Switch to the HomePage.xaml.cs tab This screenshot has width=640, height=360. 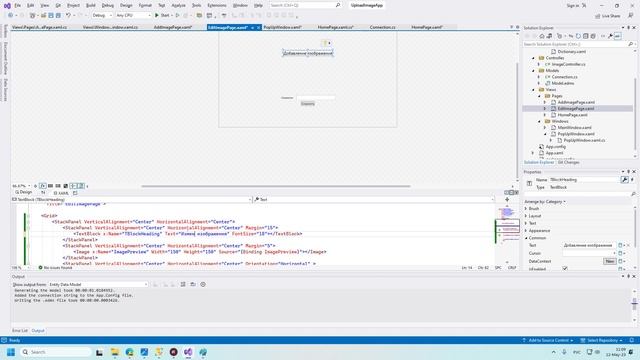point(336,27)
